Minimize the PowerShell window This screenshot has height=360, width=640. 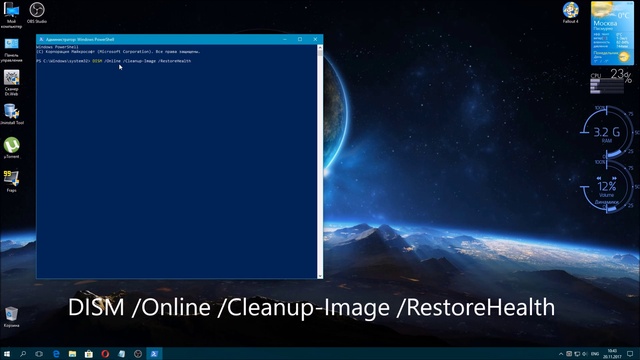coord(285,40)
